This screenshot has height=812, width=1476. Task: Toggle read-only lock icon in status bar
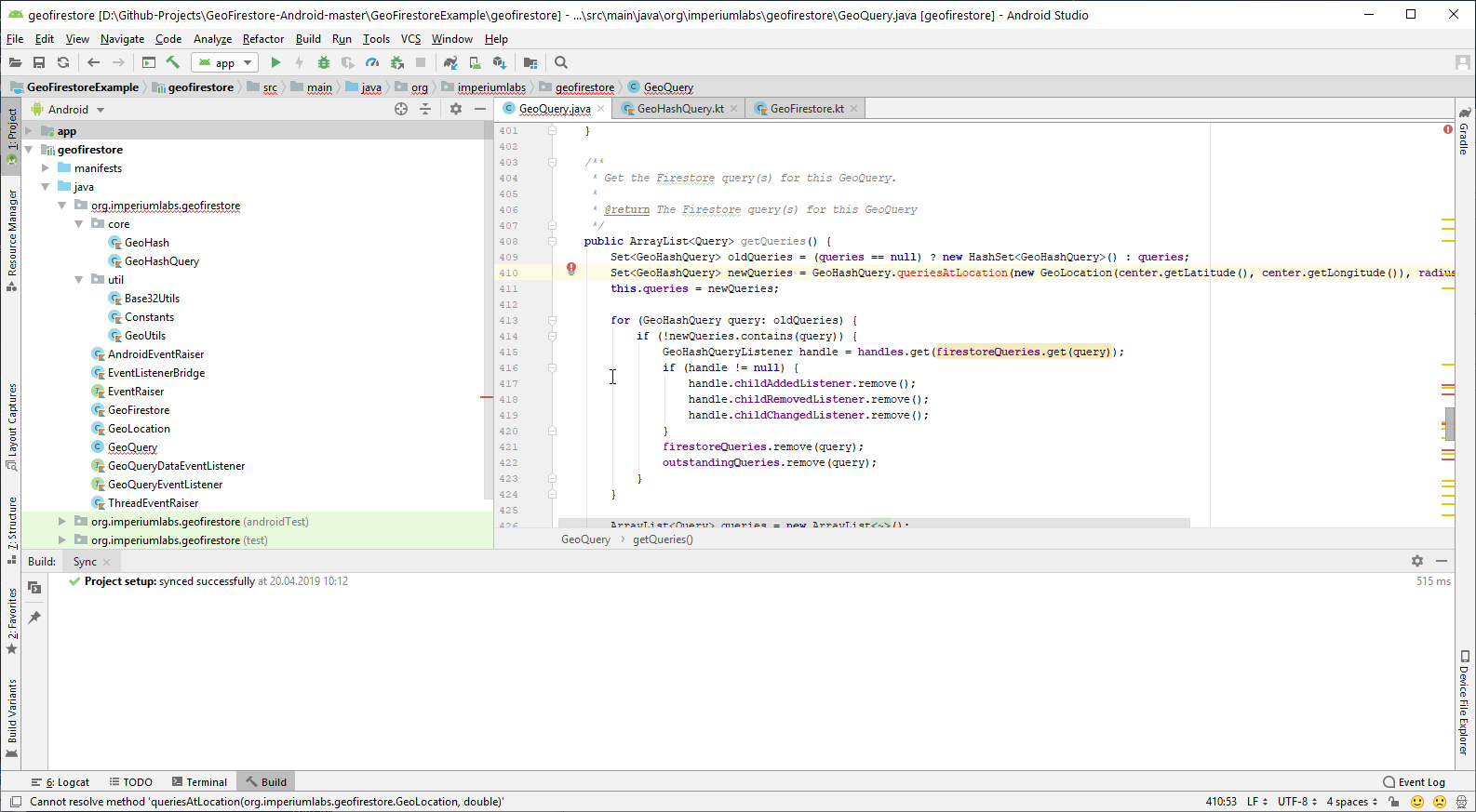click(1393, 801)
